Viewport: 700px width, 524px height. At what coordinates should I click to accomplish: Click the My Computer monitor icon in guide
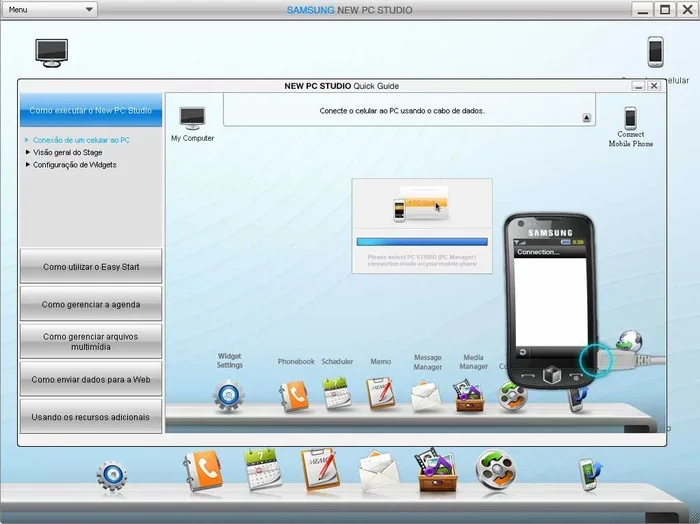tap(192, 118)
